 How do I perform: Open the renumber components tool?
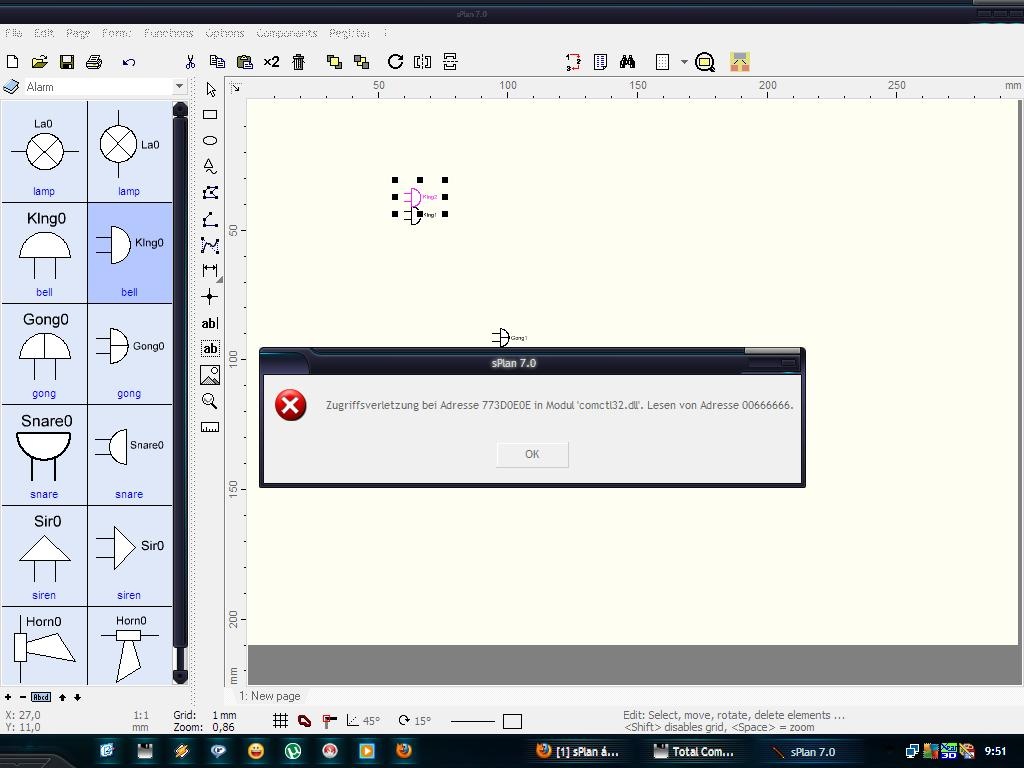573,62
